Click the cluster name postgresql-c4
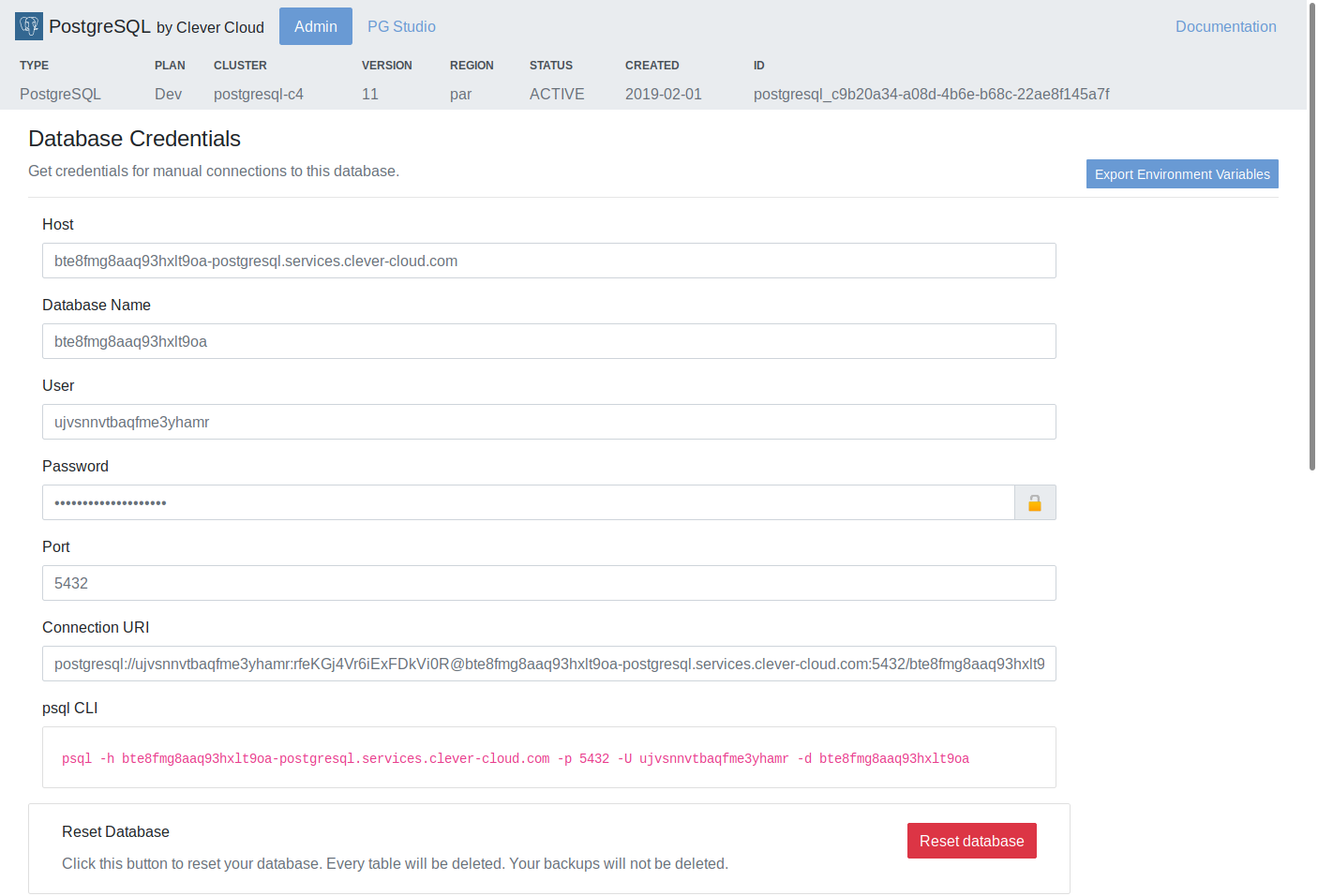Viewport: 1318px width, 896px height. [x=259, y=94]
